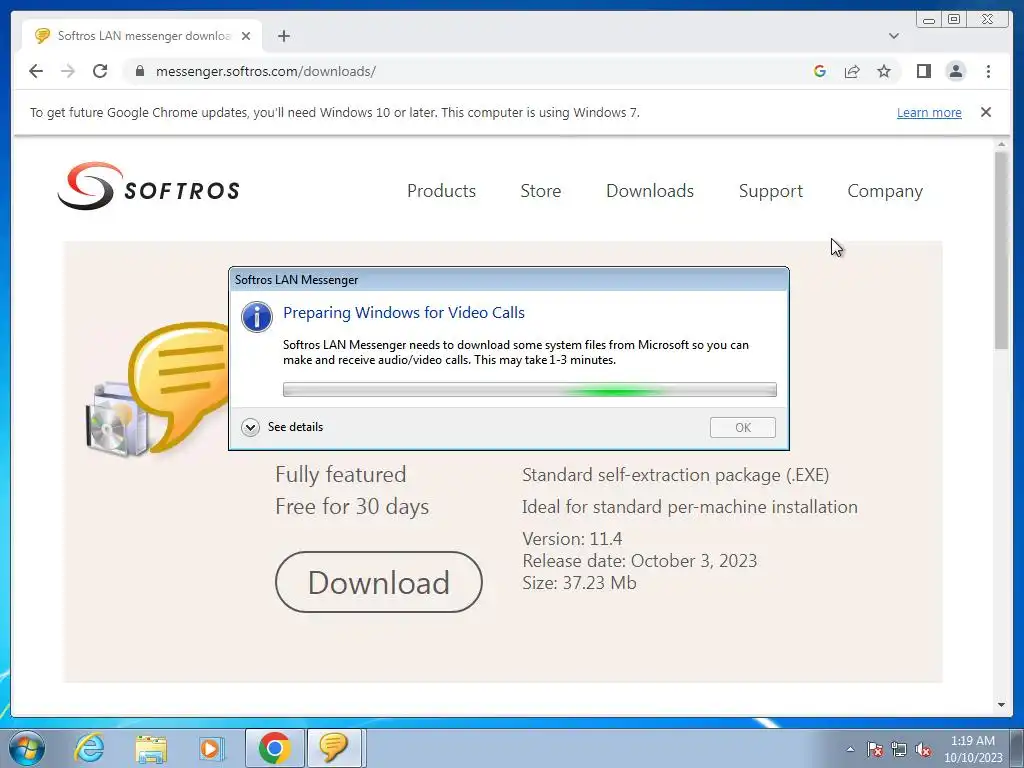Open the clock showing 1:19 AM
The image size is (1024, 768).
coord(973,749)
